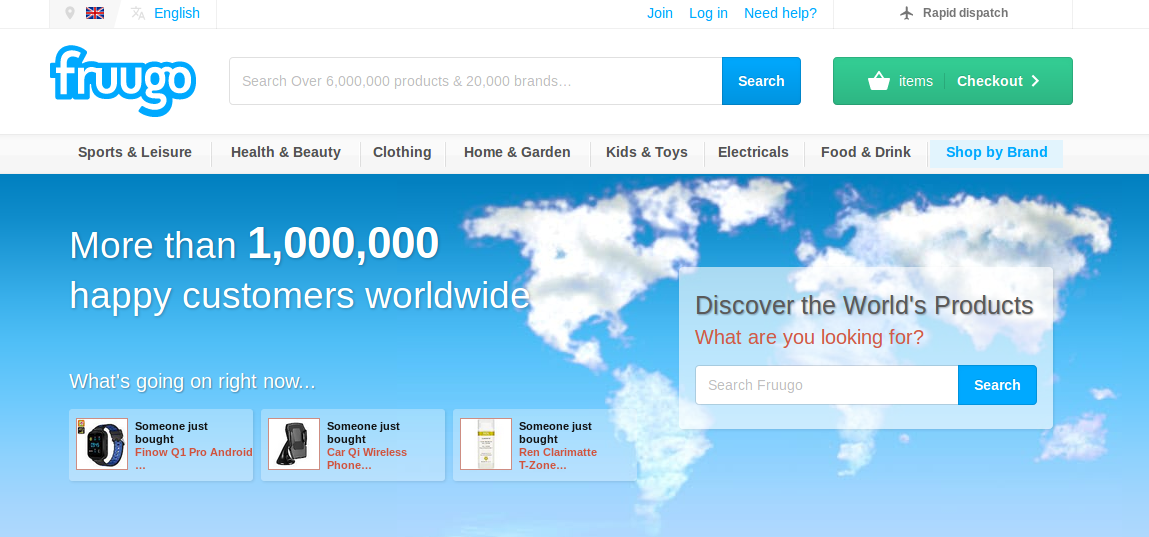The image size is (1149, 537).
Task: Click the Finow smartwatch product thumbnail
Action: tap(102, 444)
